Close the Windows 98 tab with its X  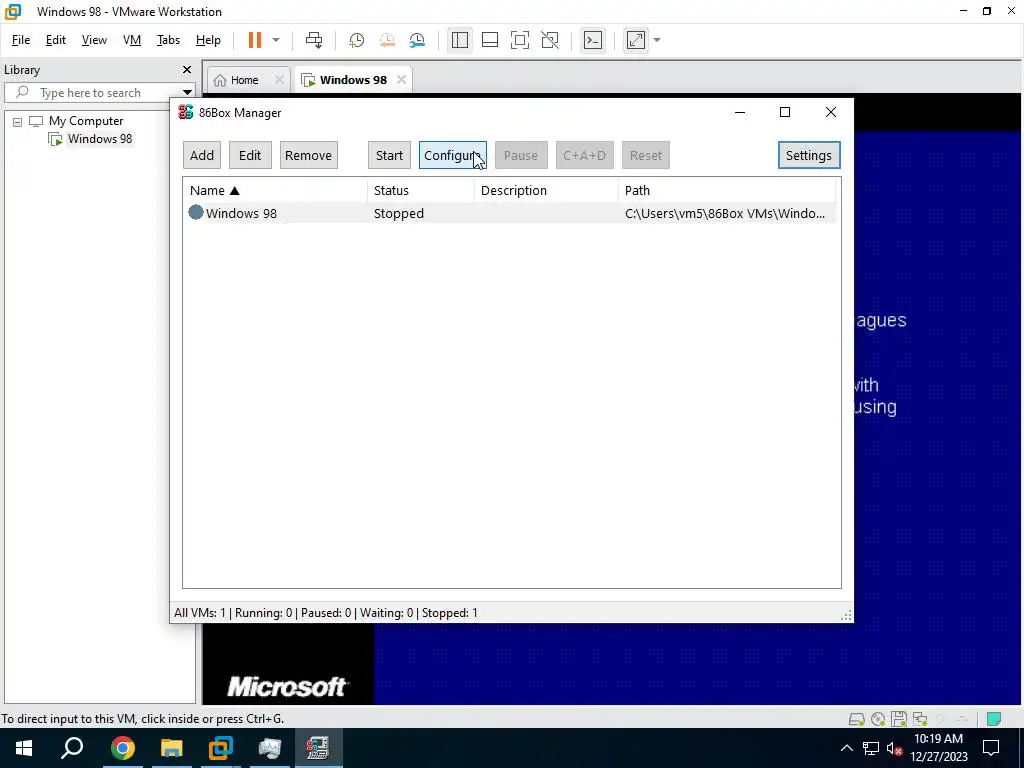[402, 80]
